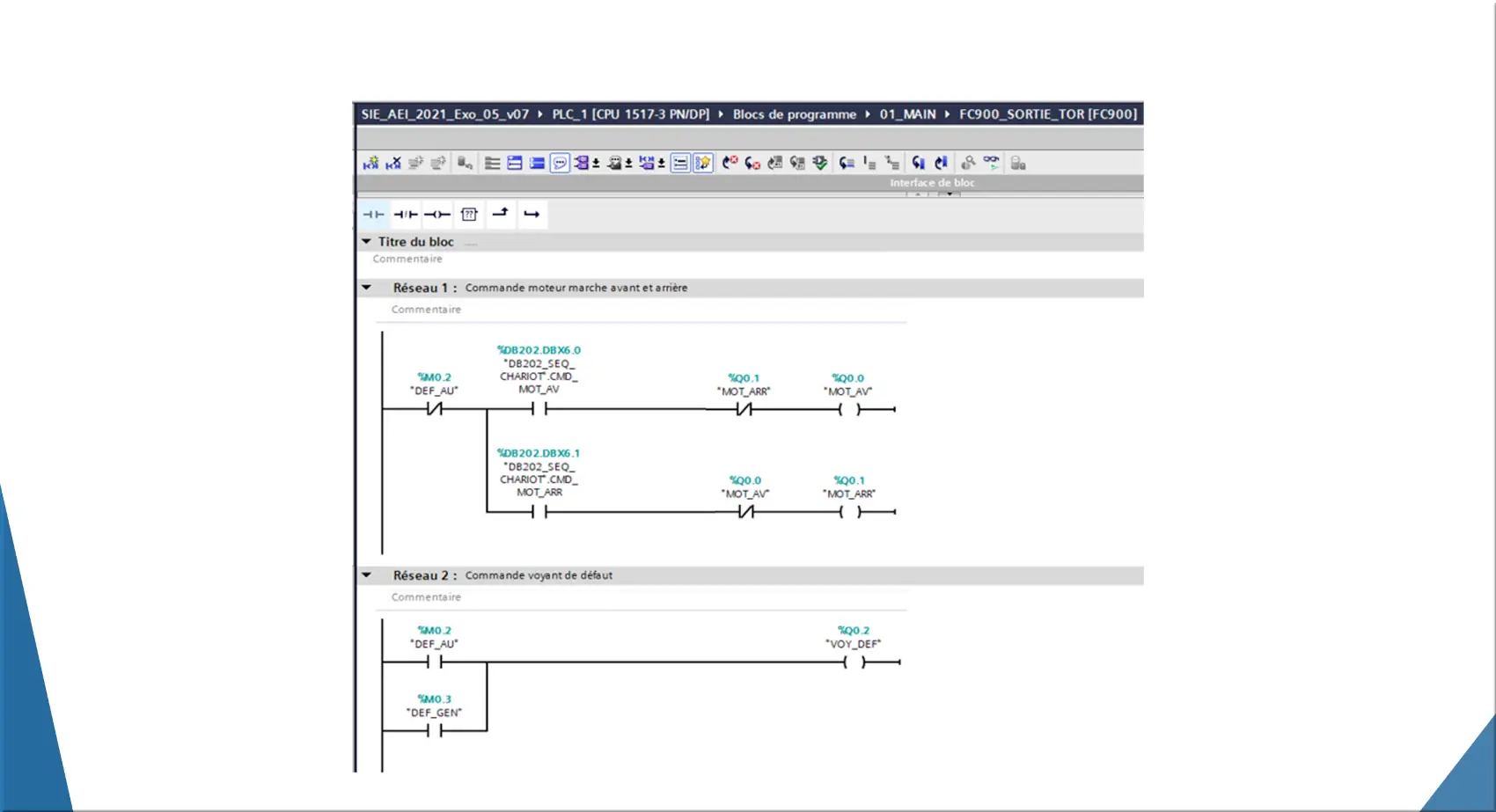Select the DEF_GEN contact
The image size is (1496, 812).
coord(434,730)
